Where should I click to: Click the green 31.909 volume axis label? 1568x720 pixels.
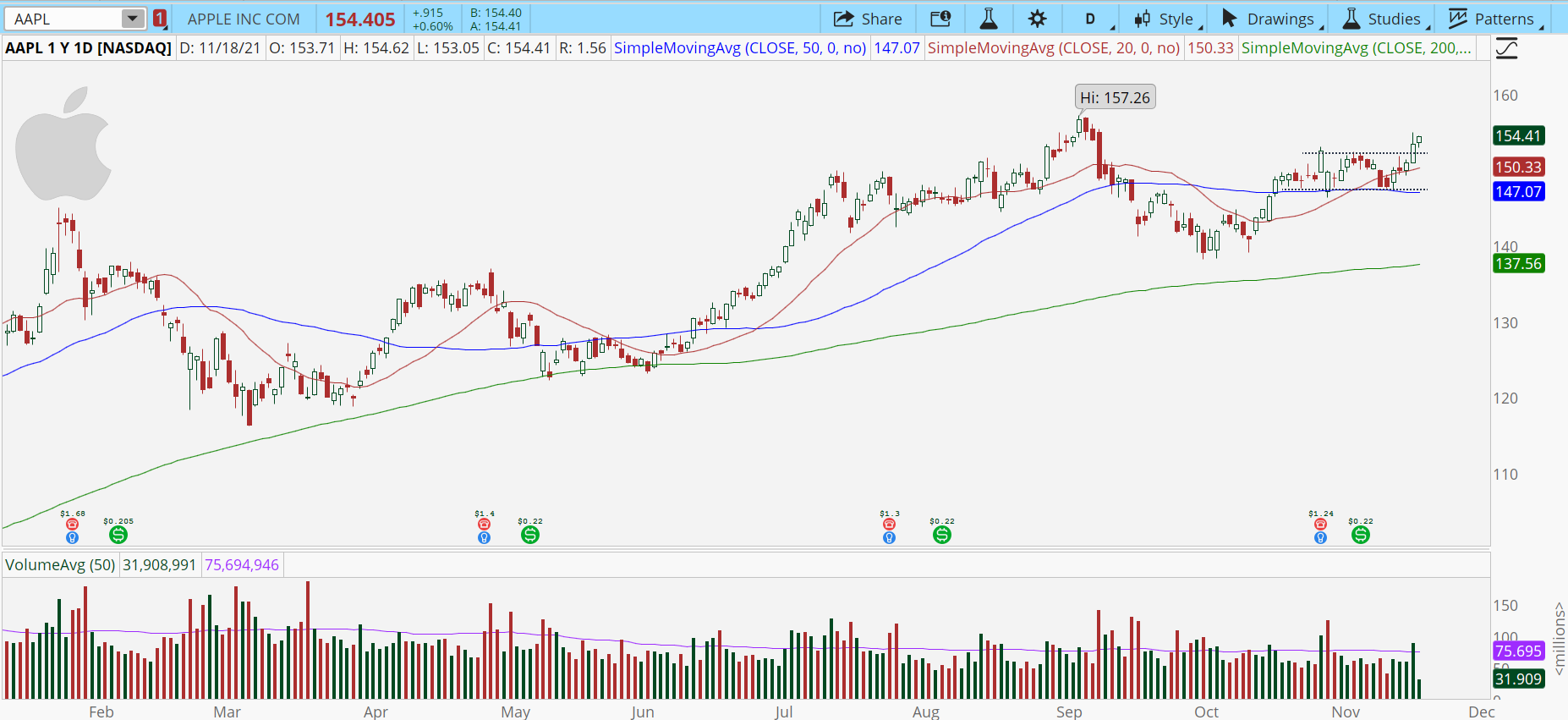click(1519, 679)
